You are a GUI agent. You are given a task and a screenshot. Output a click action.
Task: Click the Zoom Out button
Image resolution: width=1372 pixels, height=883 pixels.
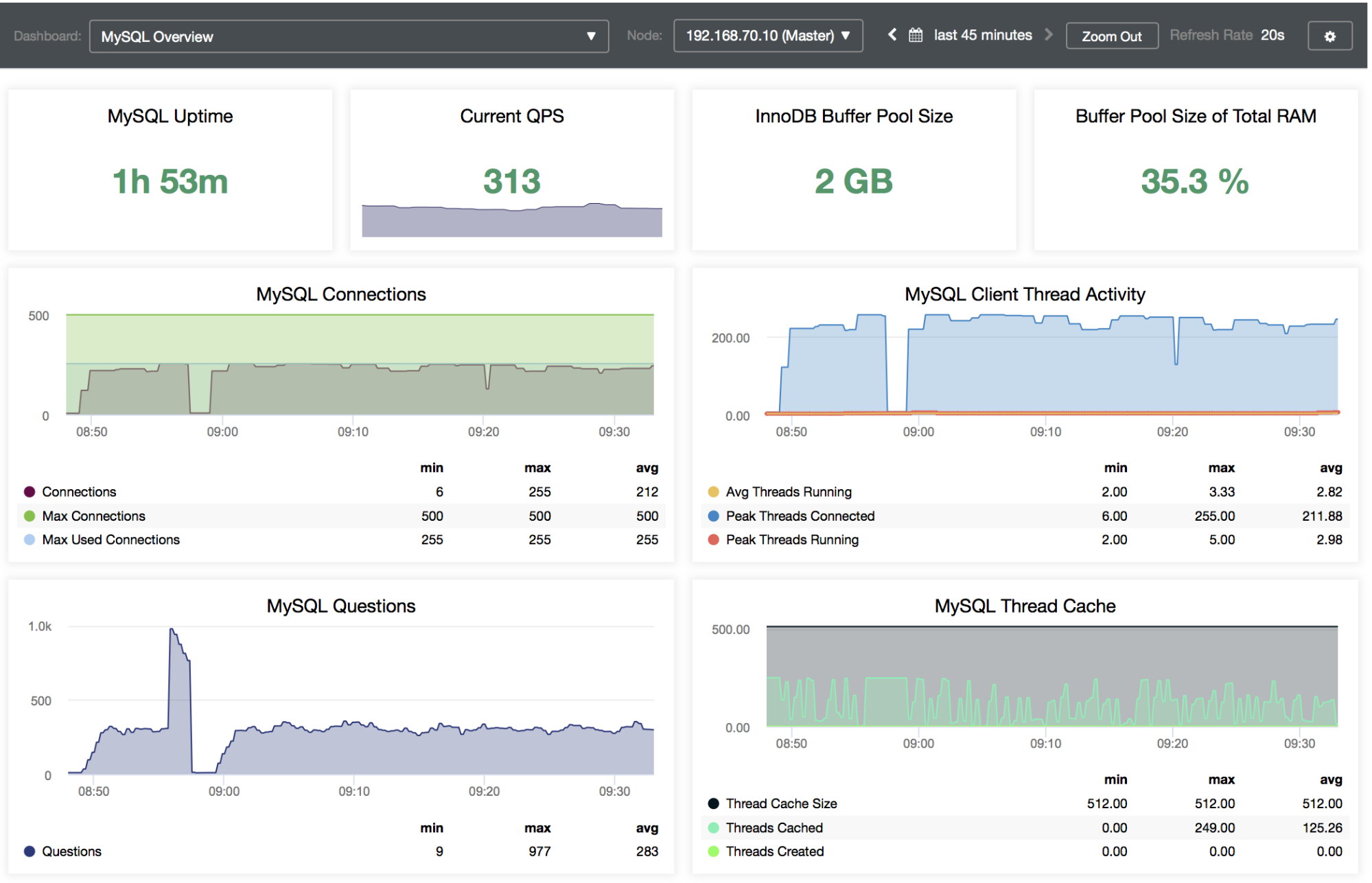point(1112,36)
